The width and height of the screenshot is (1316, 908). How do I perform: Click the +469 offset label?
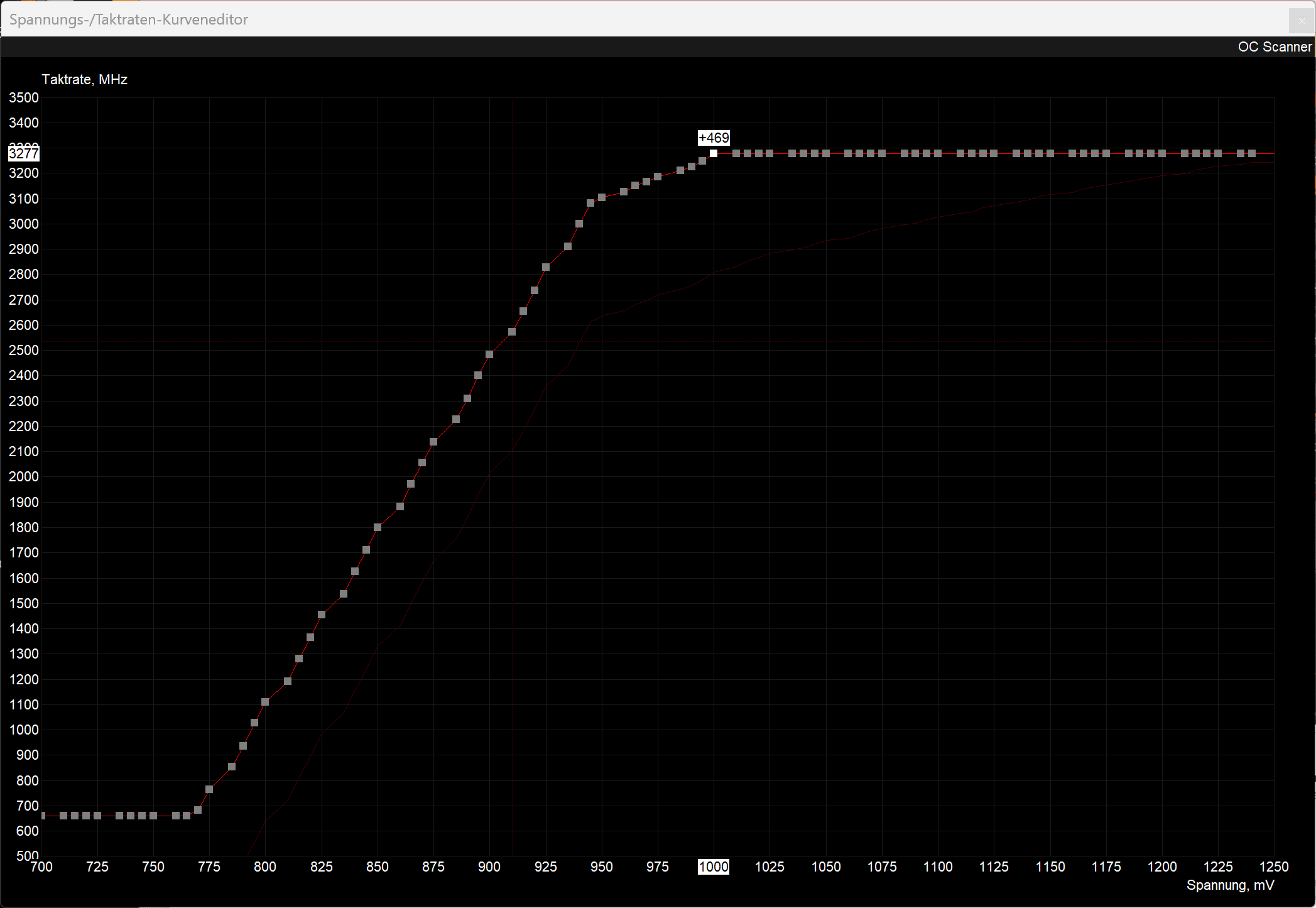click(x=714, y=138)
